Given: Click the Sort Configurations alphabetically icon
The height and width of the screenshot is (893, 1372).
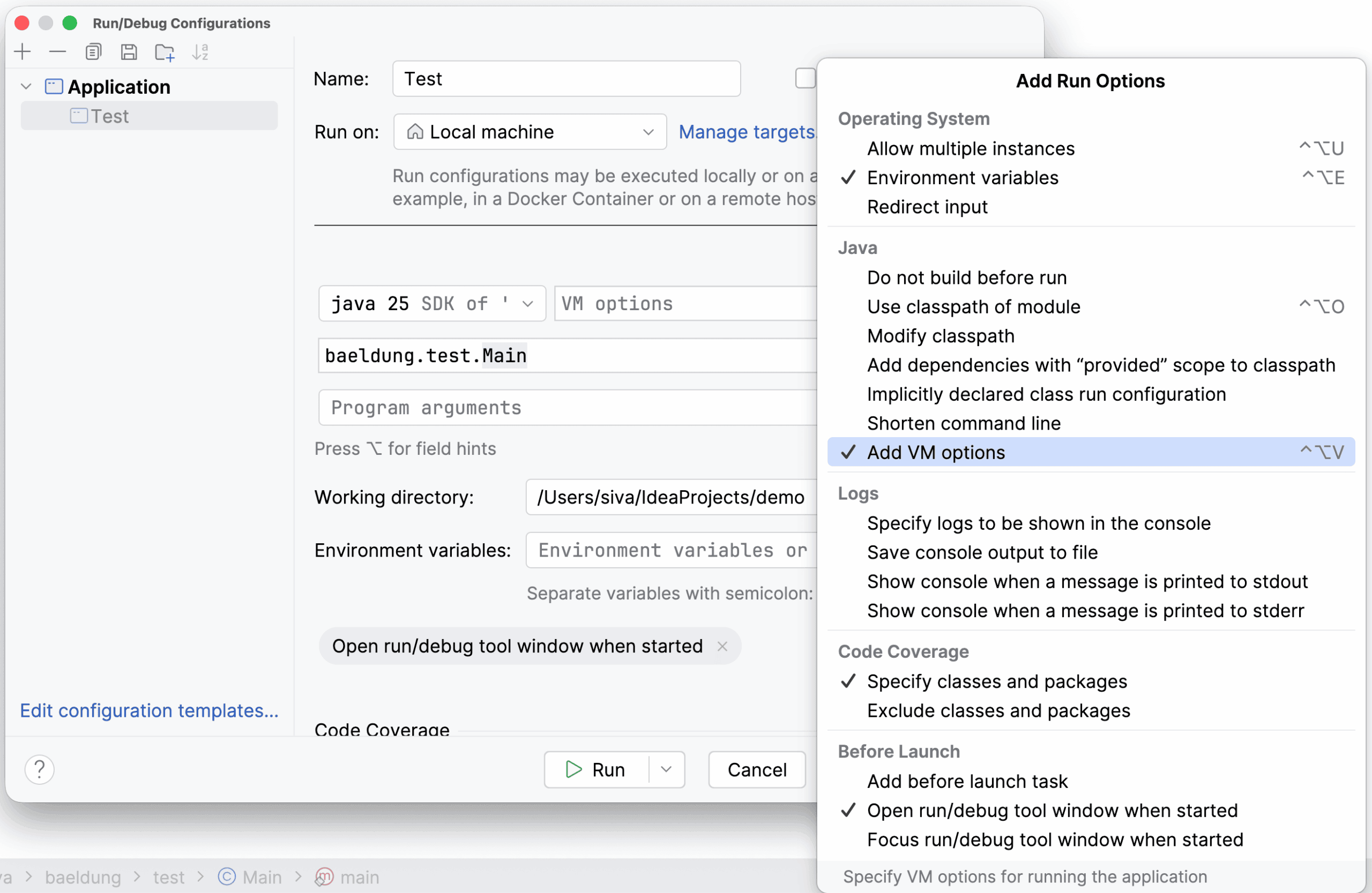Looking at the screenshot, I should pos(200,52).
